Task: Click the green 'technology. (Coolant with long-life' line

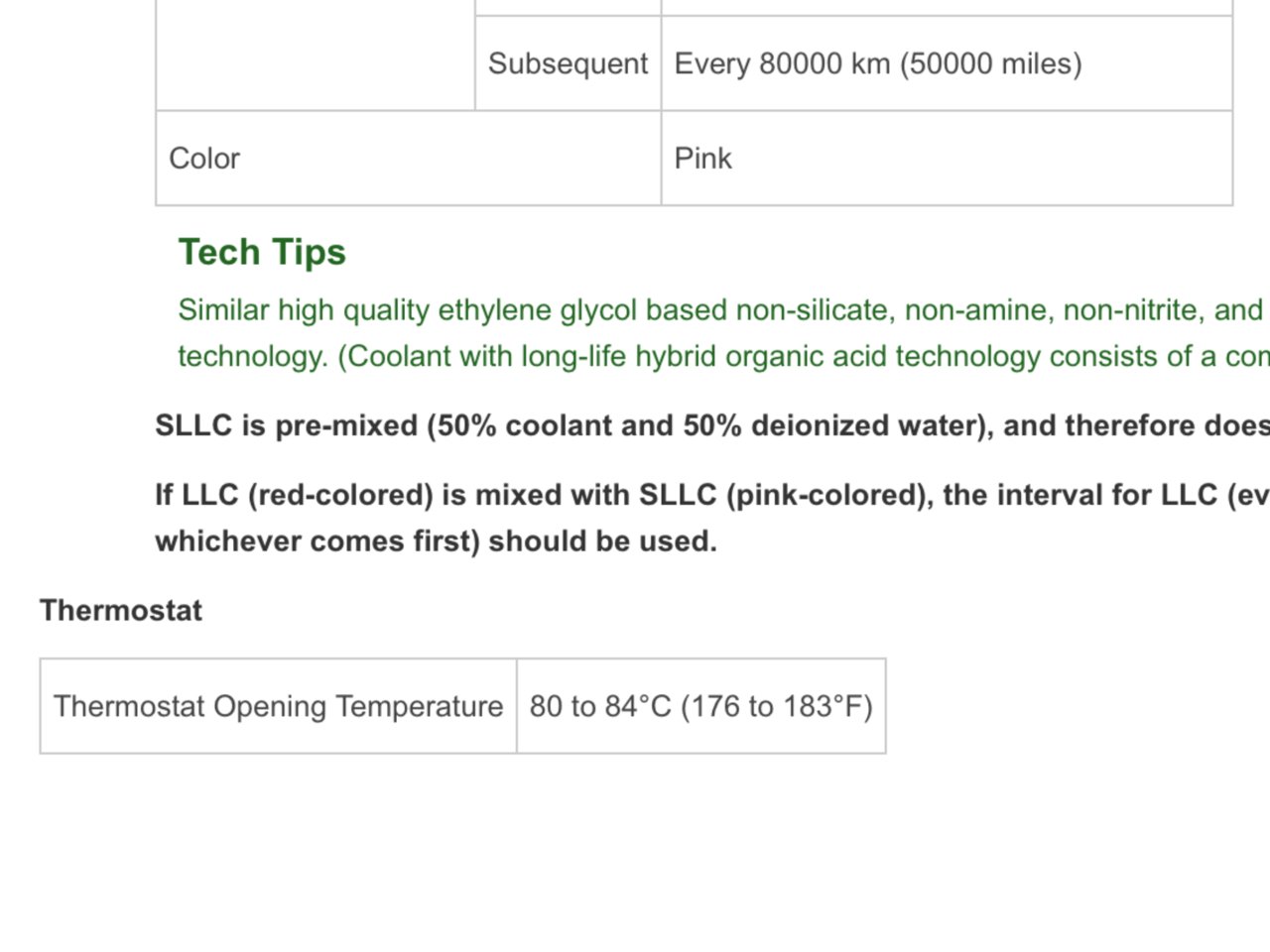Action: [x=723, y=357]
